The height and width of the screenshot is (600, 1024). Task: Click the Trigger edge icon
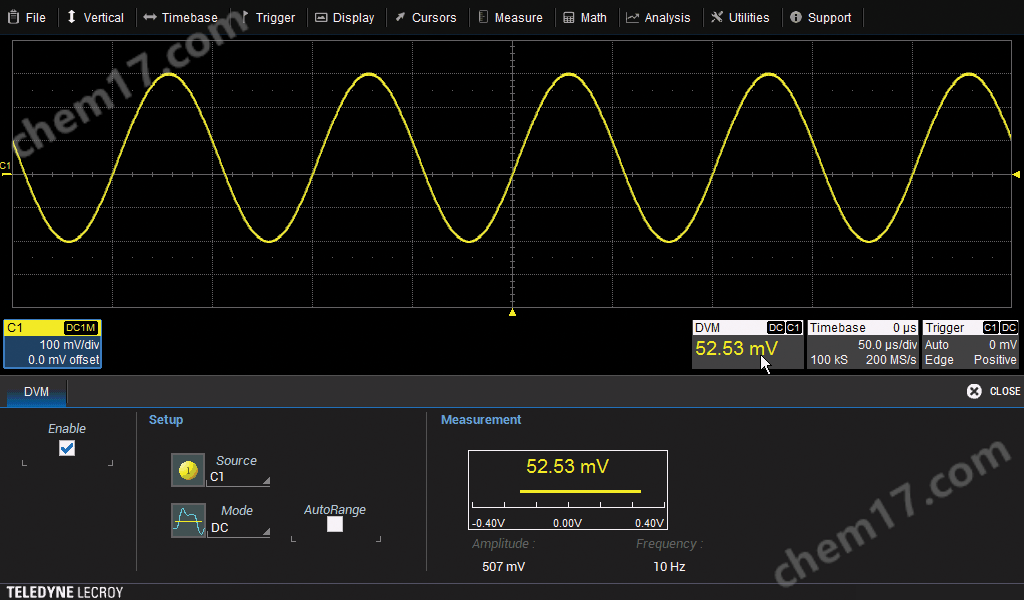tap(245, 17)
